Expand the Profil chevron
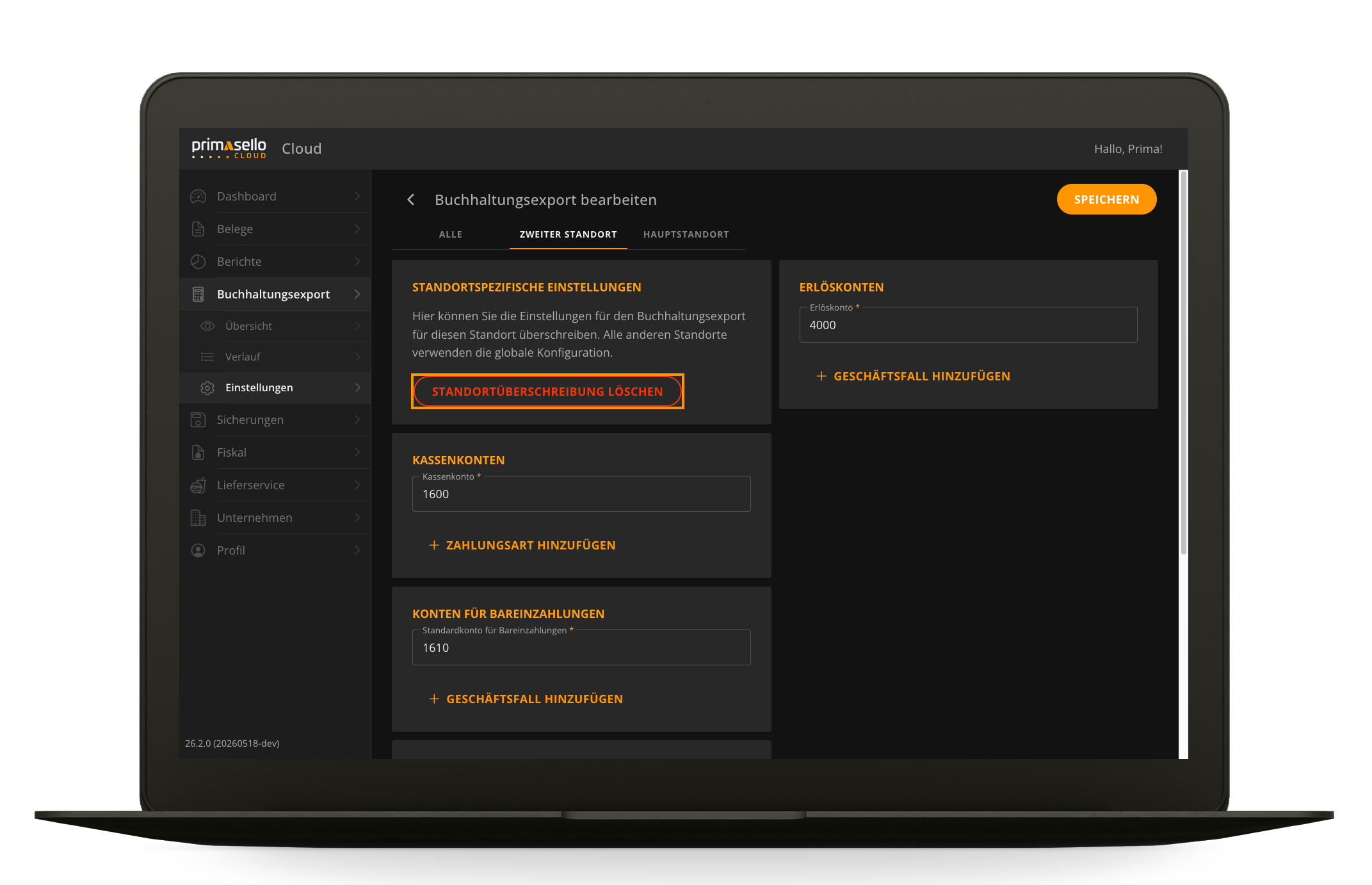The image size is (1372, 885). point(357,551)
